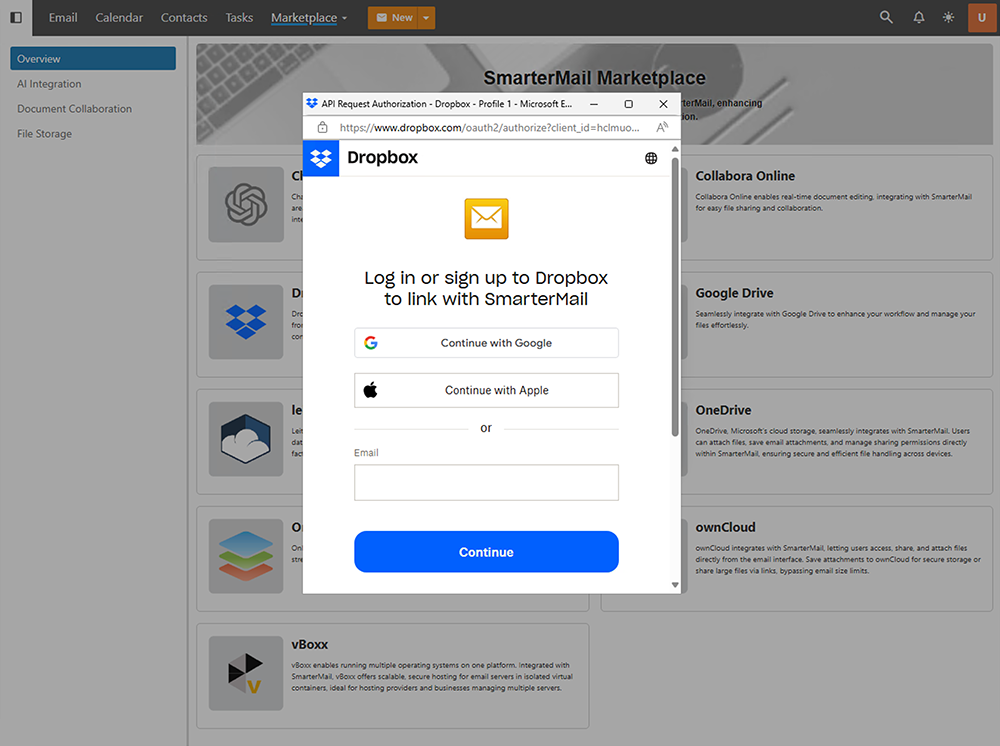This screenshot has width=1000, height=746.
Task: Expand the Marketplace menu arrow
Action: (344, 18)
